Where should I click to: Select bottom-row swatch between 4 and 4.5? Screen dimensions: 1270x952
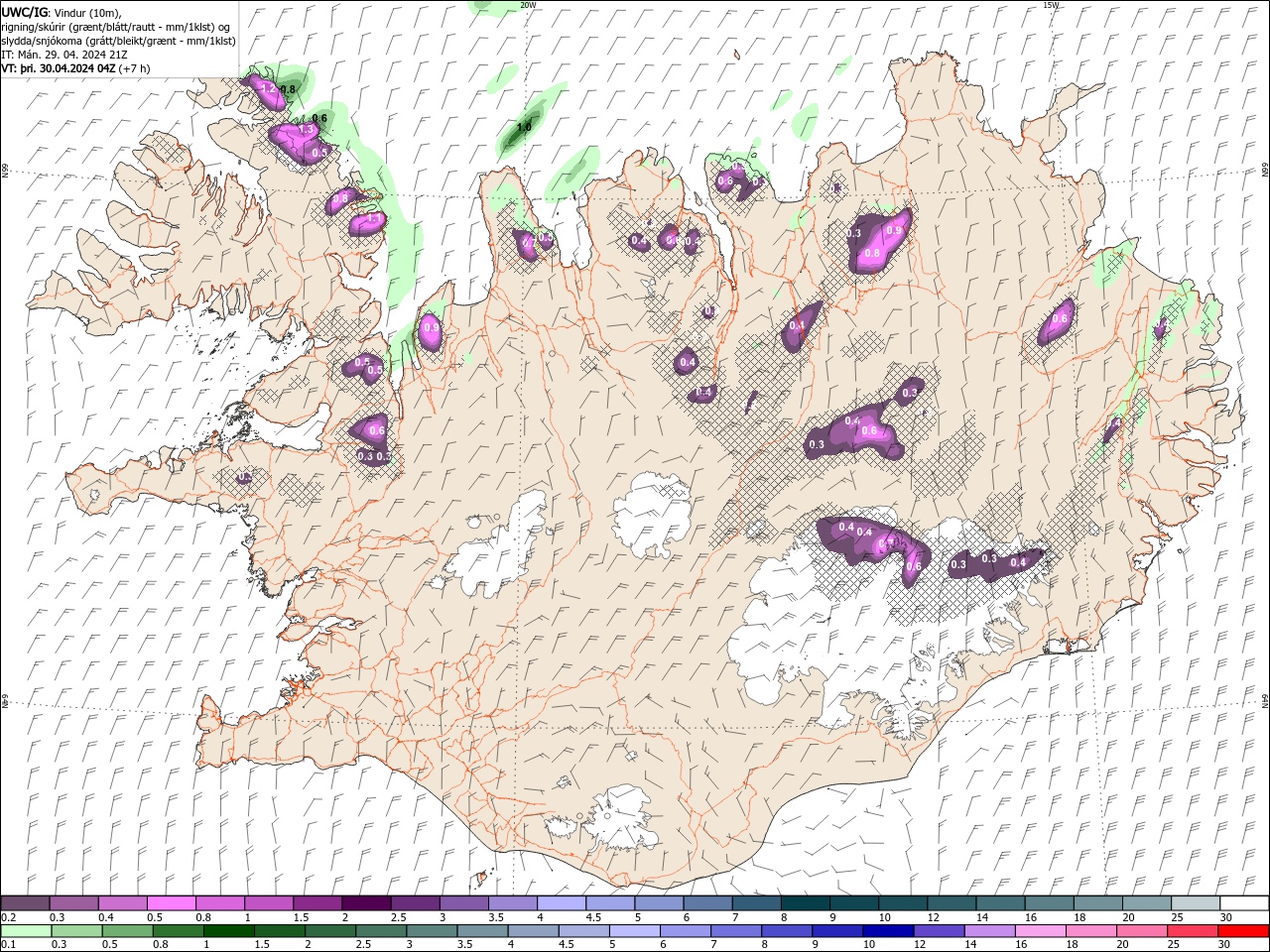(532, 931)
